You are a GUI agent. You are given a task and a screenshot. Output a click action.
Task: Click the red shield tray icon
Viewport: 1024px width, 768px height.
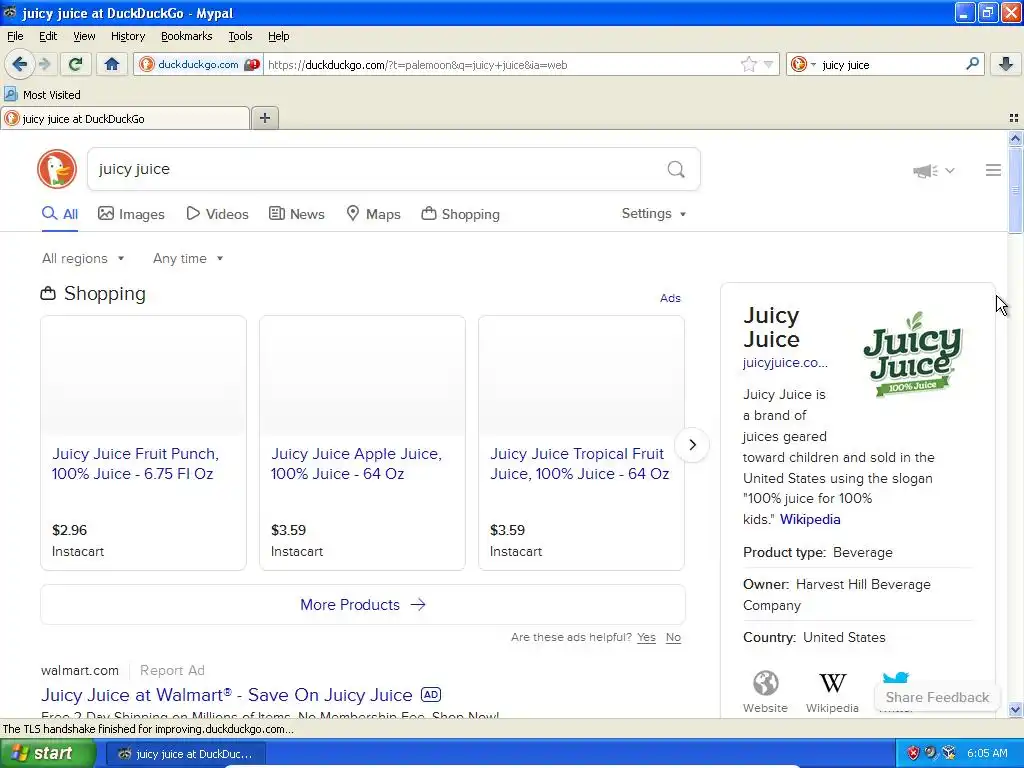click(x=913, y=753)
